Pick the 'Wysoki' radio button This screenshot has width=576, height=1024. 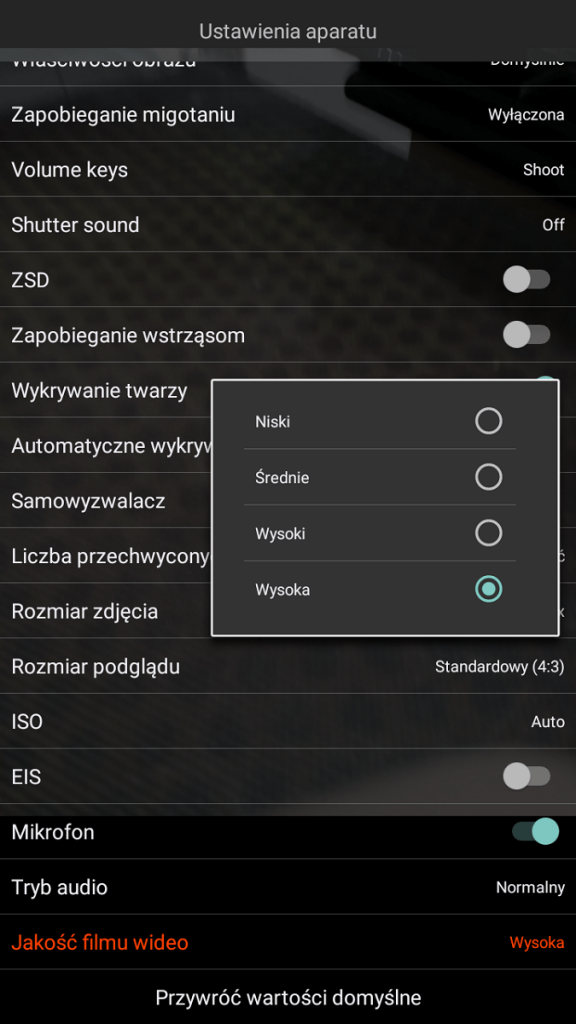(x=488, y=533)
